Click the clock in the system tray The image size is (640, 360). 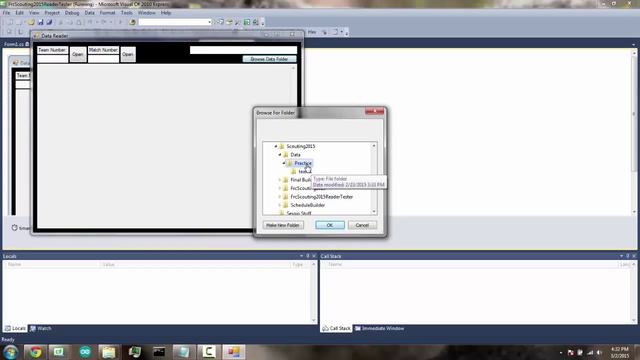[x=620, y=353]
